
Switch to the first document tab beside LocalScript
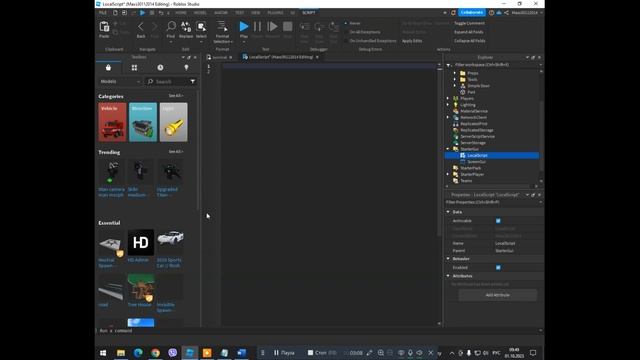click(x=220, y=57)
